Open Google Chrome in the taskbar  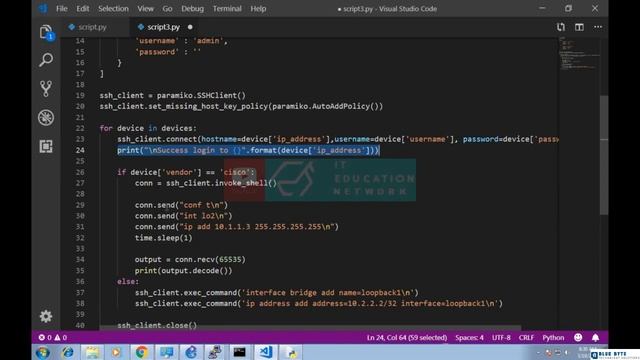[x=141, y=352]
